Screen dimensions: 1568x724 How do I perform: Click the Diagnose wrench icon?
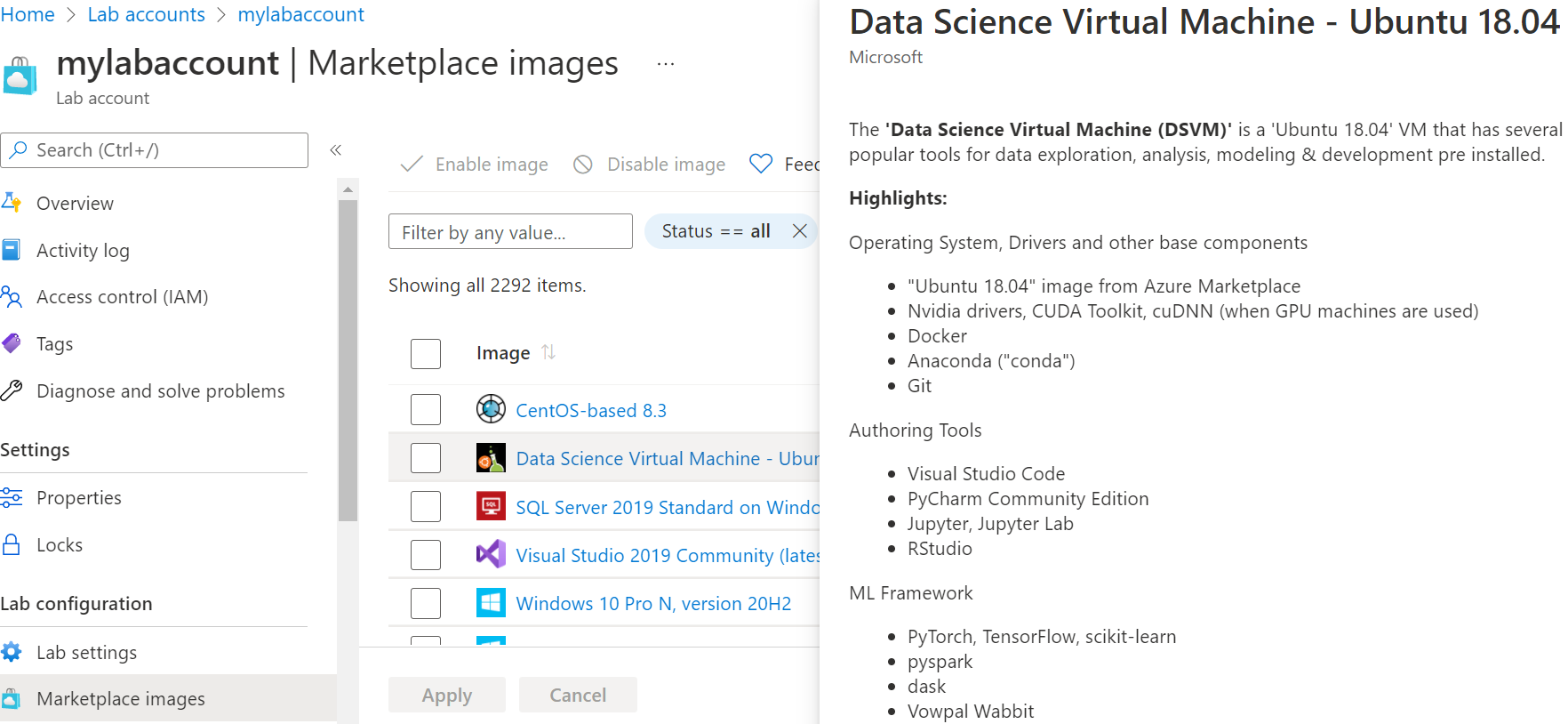coord(12,390)
